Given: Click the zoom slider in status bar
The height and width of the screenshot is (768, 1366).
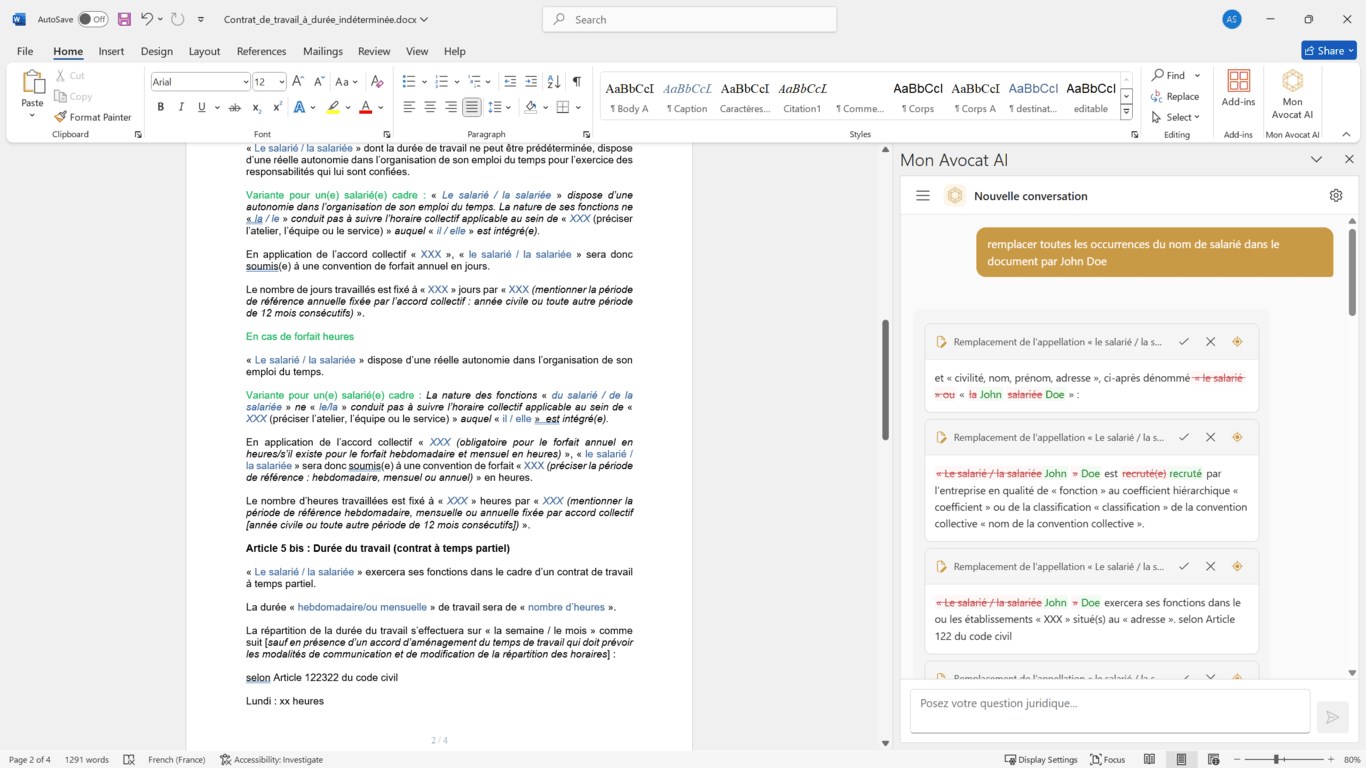Looking at the screenshot, I should point(1277,760).
